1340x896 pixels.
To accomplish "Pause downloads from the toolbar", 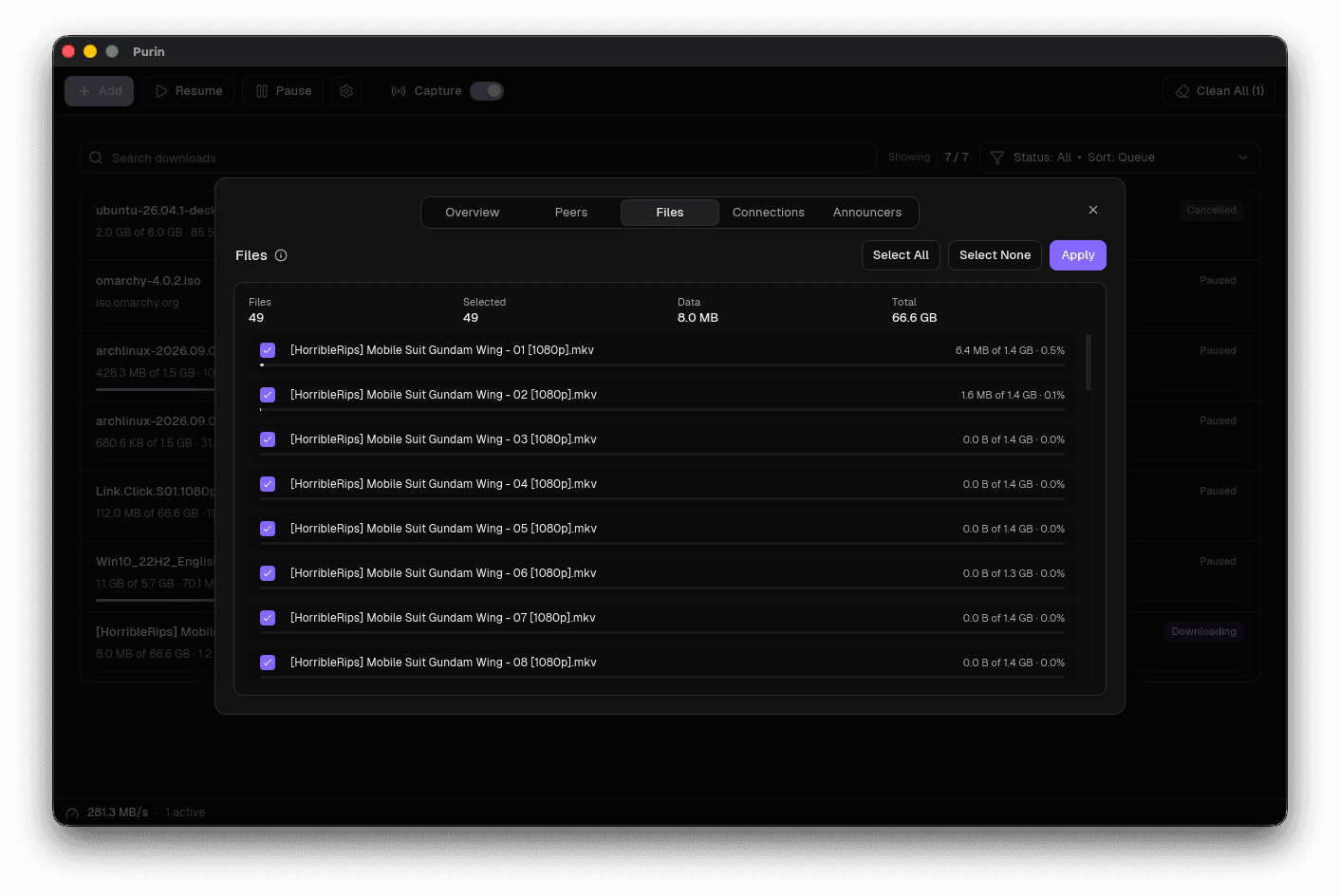I will pyautogui.click(x=283, y=91).
